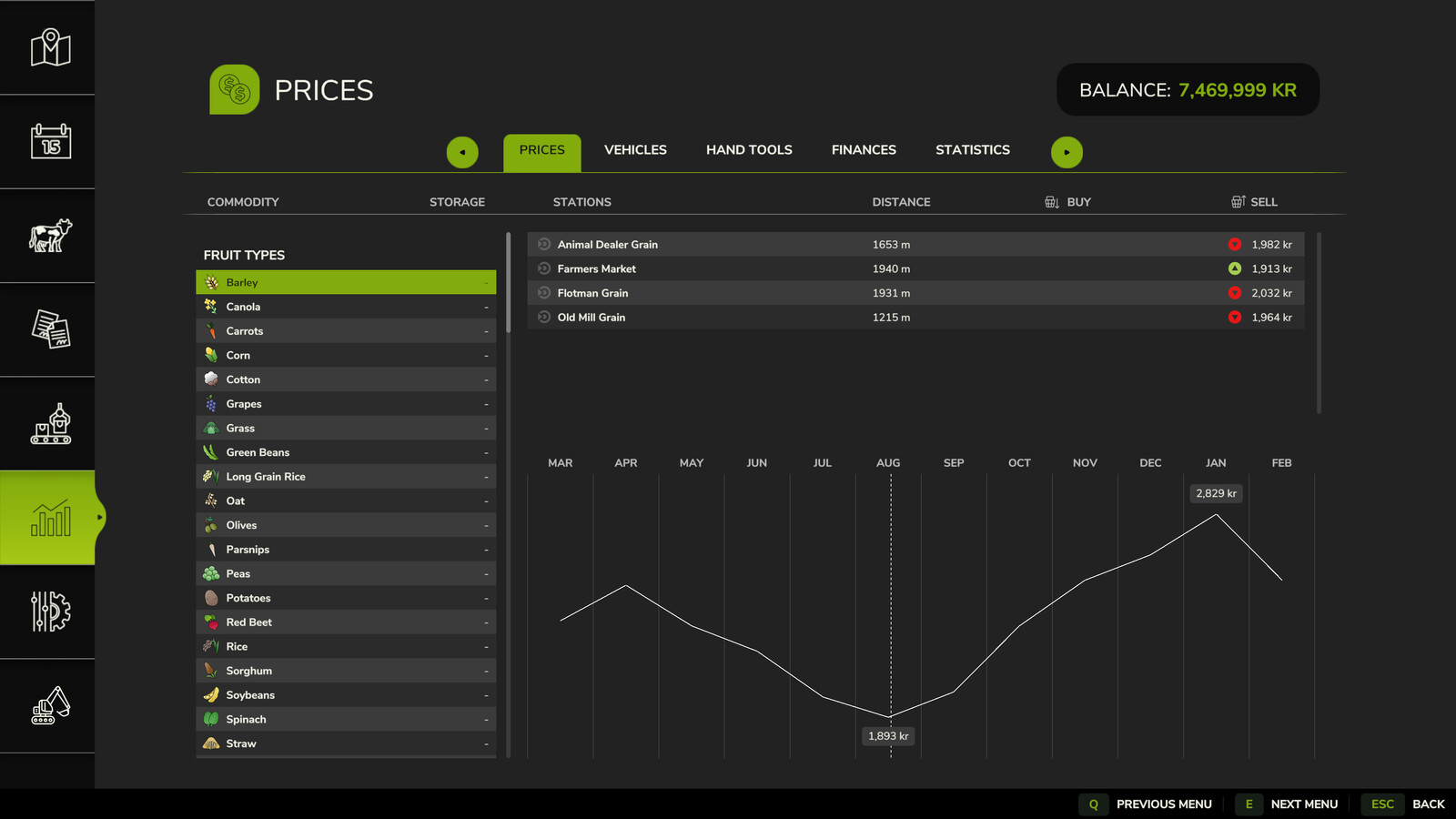Toggle marker for Old Mill Grain station
The height and width of the screenshot is (819, 1456).
click(544, 318)
